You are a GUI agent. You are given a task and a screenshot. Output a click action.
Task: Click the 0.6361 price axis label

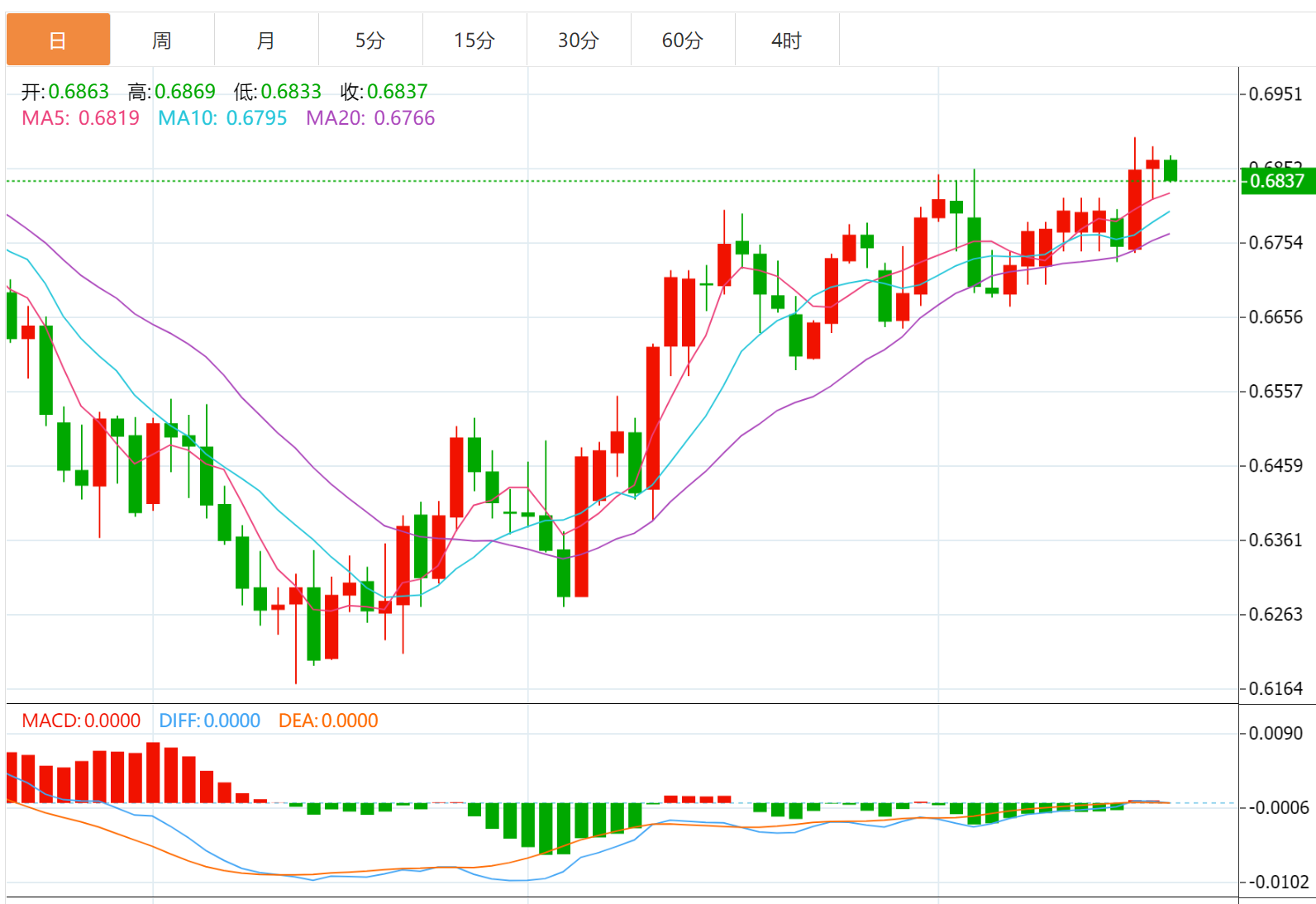(1275, 540)
